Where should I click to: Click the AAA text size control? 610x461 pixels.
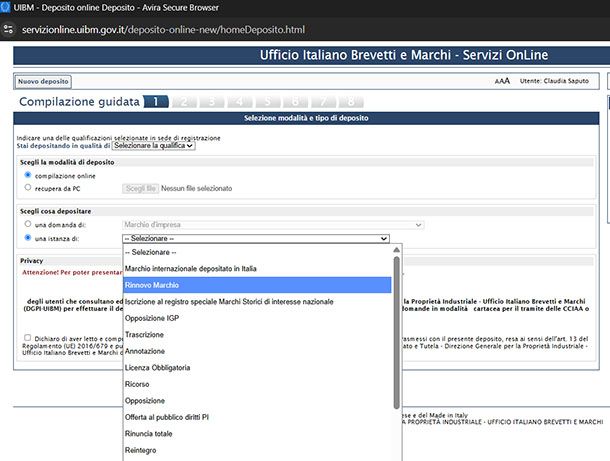pyautogui.click(x=502, y=81)
